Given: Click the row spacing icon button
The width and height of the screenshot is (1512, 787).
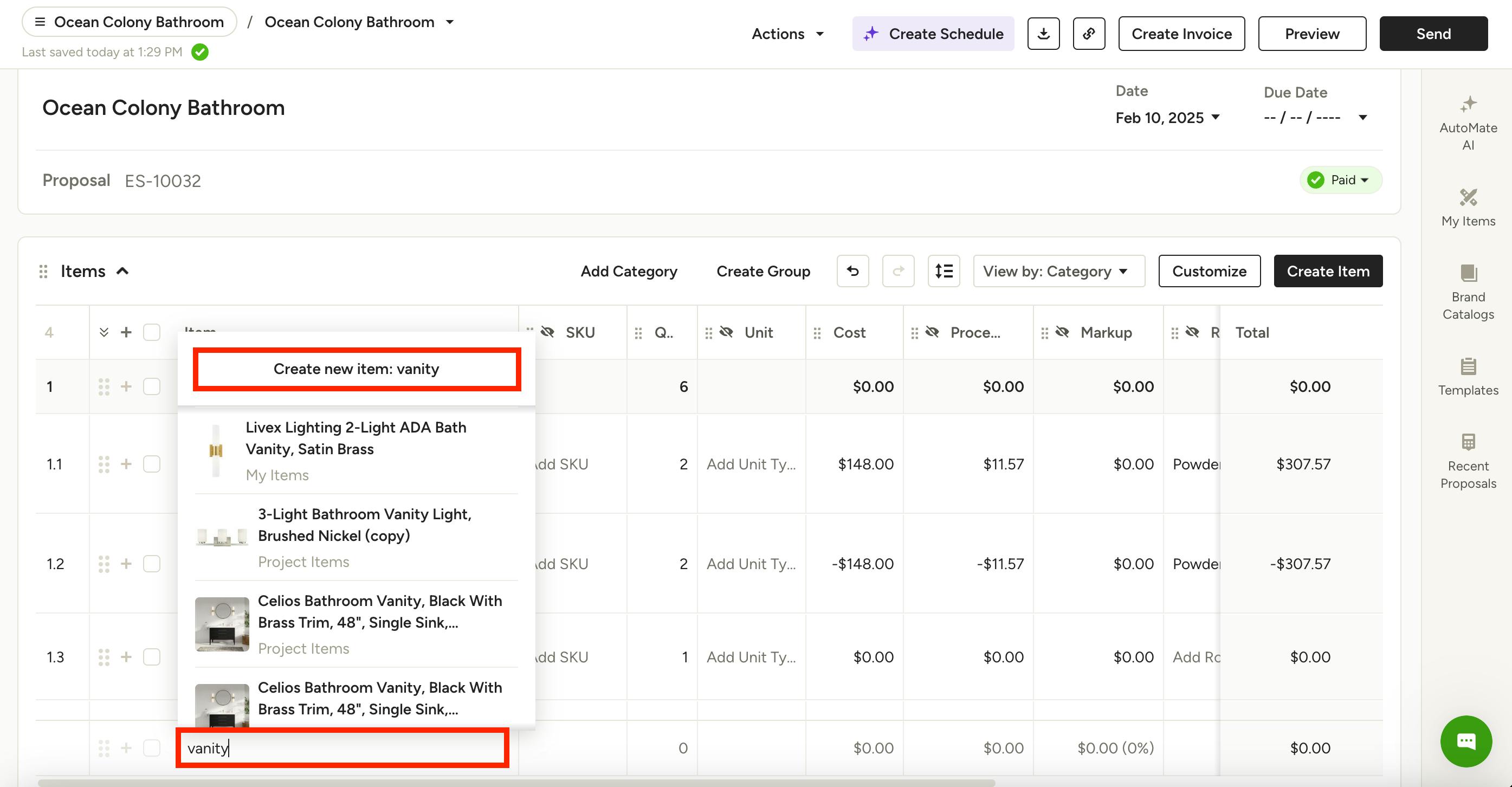Looking at the screenshot, I should [x=944, y=270].
